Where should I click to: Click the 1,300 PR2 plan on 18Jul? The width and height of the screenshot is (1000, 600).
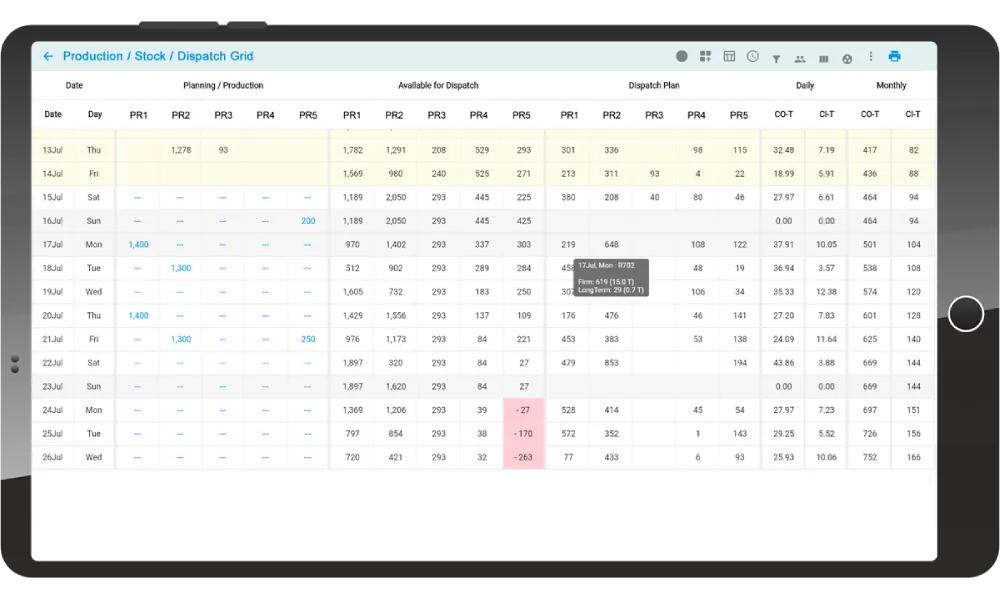(181, 268)
